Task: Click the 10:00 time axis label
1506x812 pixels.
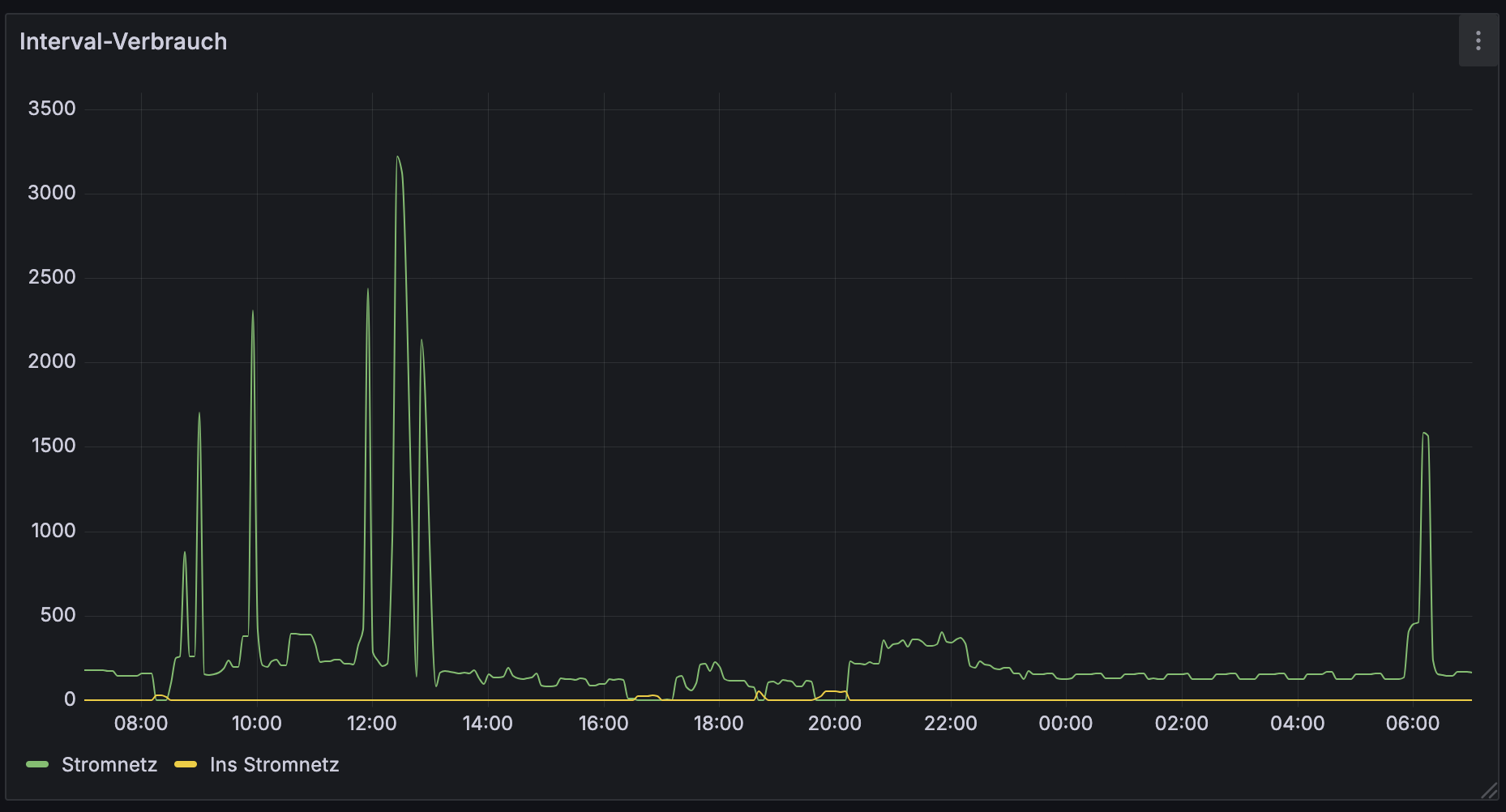Action: 257,723
